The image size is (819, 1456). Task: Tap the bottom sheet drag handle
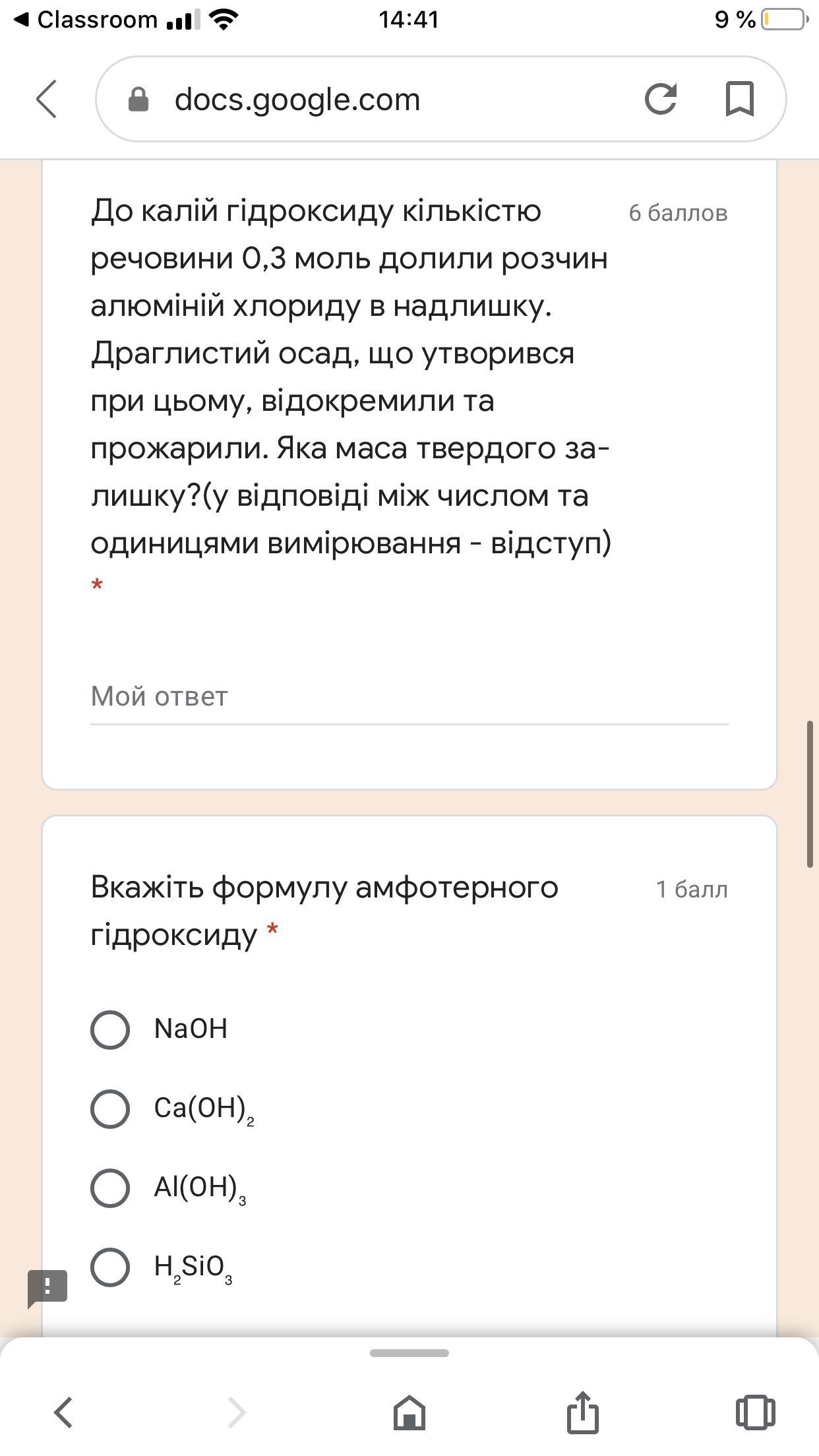pos(409,1352)
